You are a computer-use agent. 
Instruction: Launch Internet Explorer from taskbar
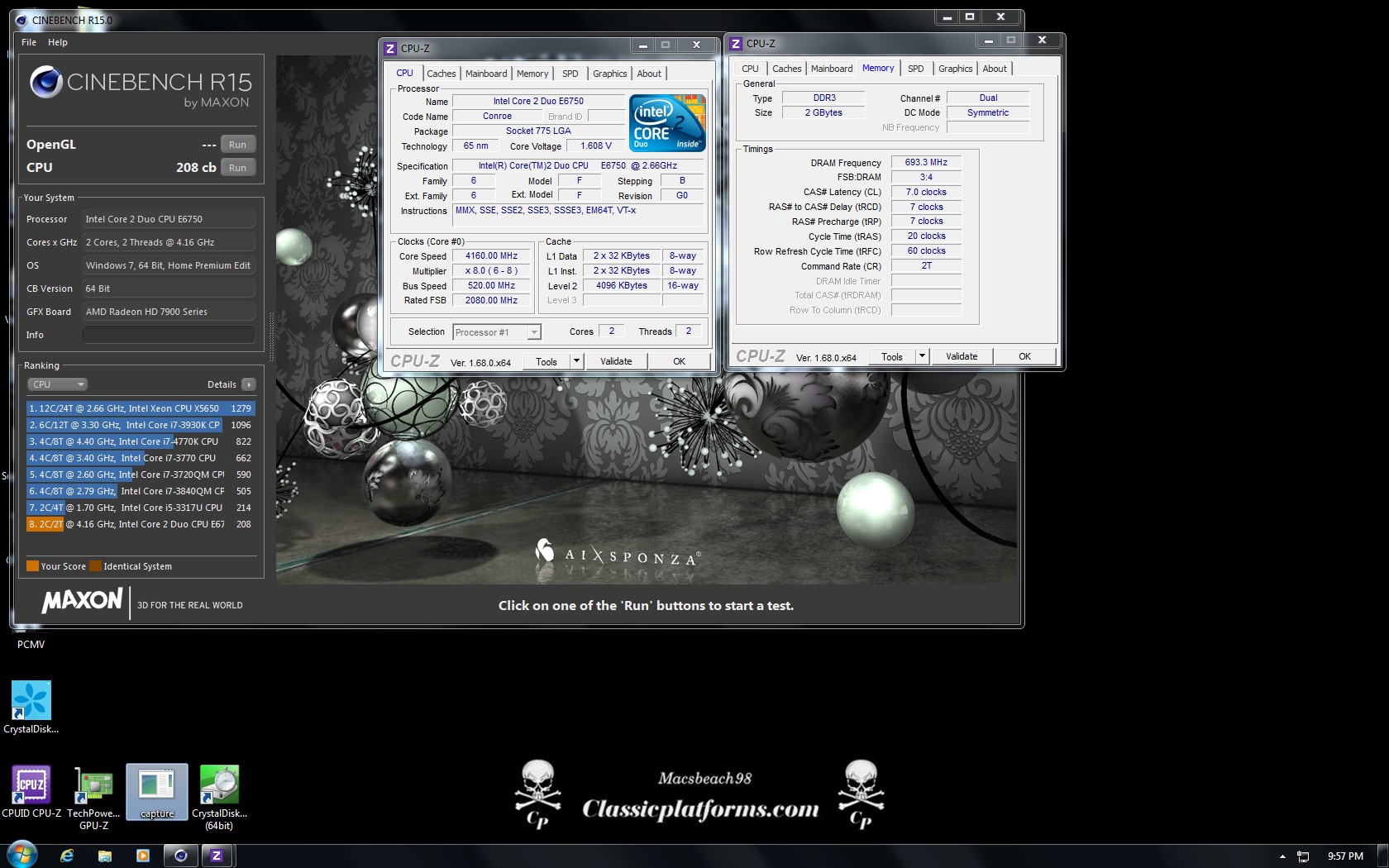coord(67,856)
